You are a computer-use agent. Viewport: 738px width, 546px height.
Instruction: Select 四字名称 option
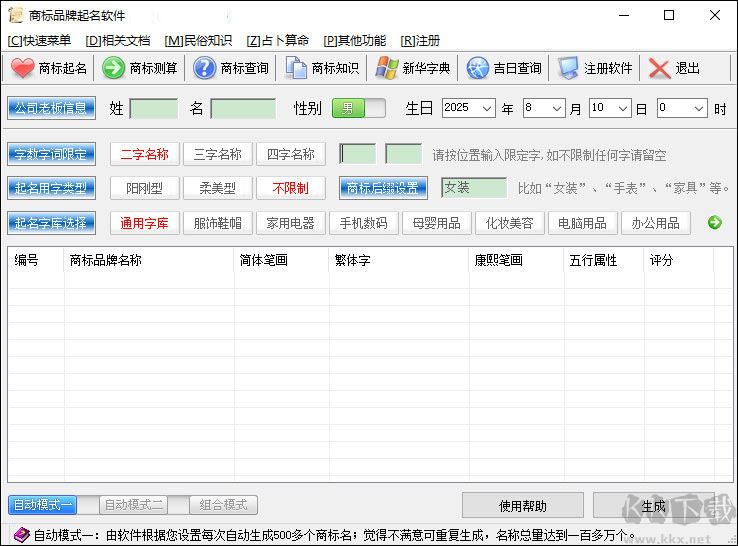(x=290, y=154)
